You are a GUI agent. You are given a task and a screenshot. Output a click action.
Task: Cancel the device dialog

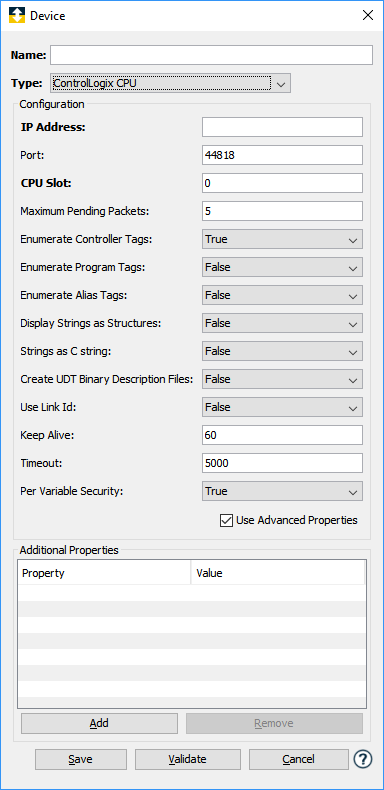click(x=298, y=759)
